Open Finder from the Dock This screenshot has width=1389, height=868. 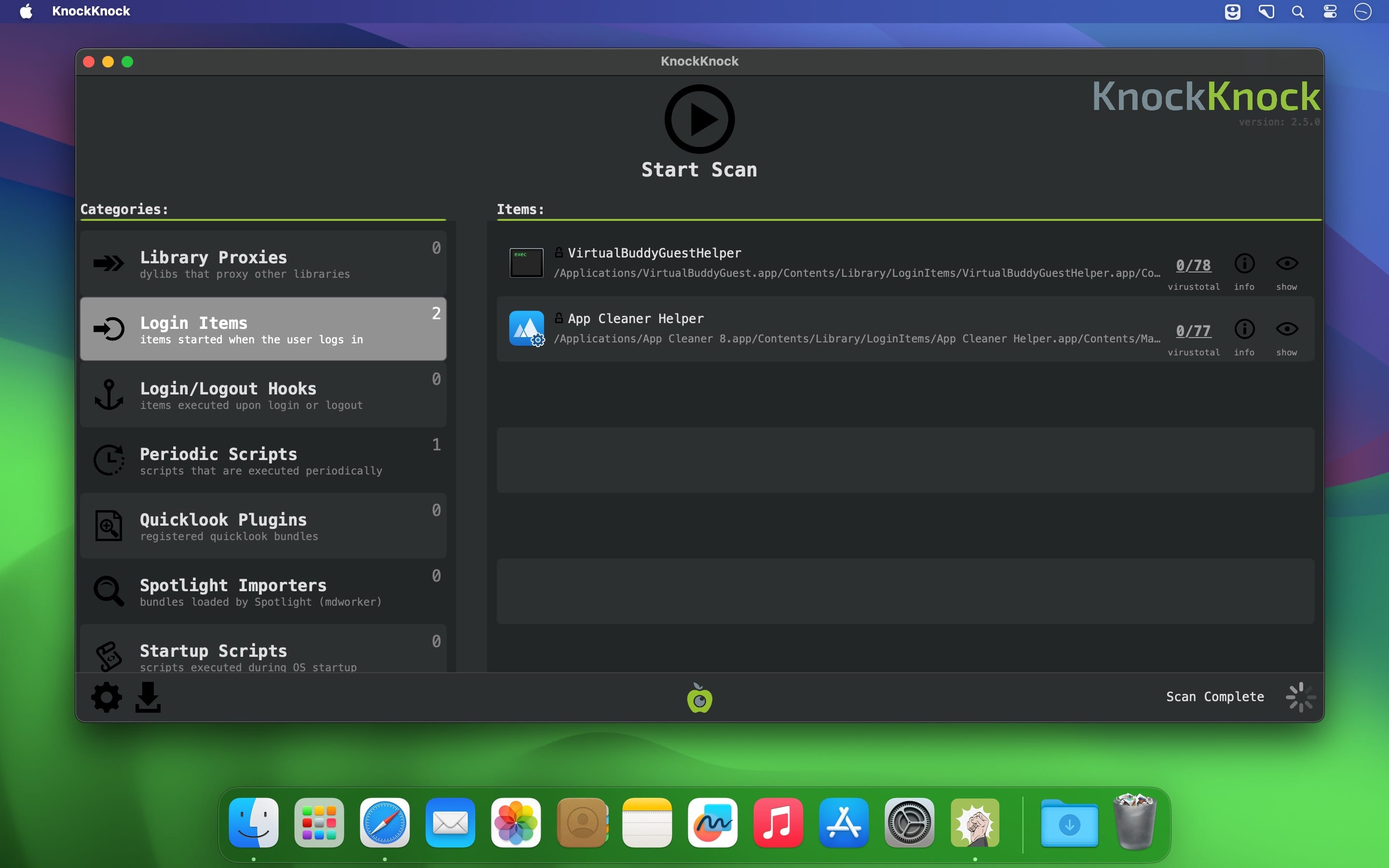coord(254,822)
